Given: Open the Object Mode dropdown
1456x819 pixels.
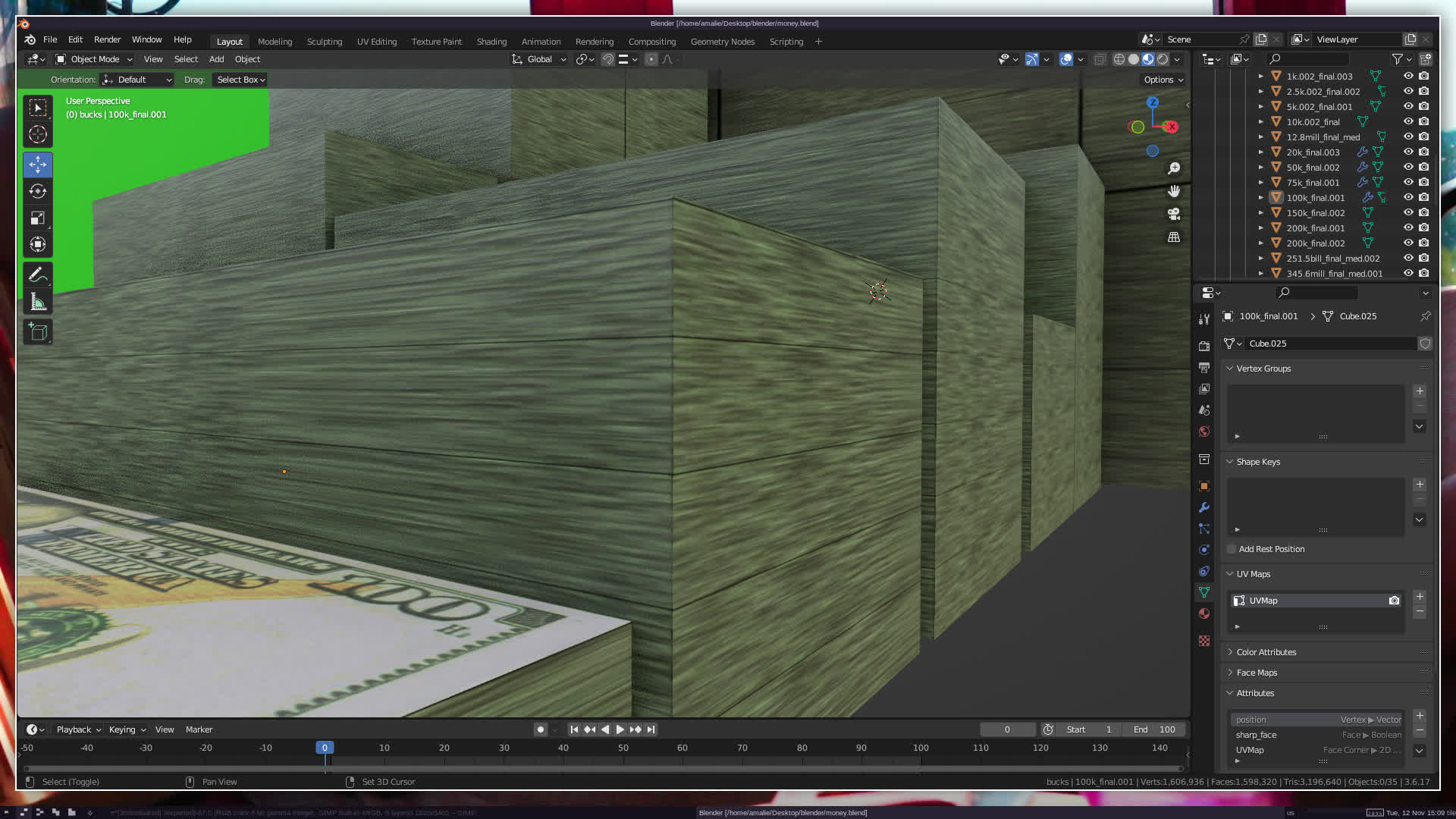Looking at the screenshot, I should 94,59.
